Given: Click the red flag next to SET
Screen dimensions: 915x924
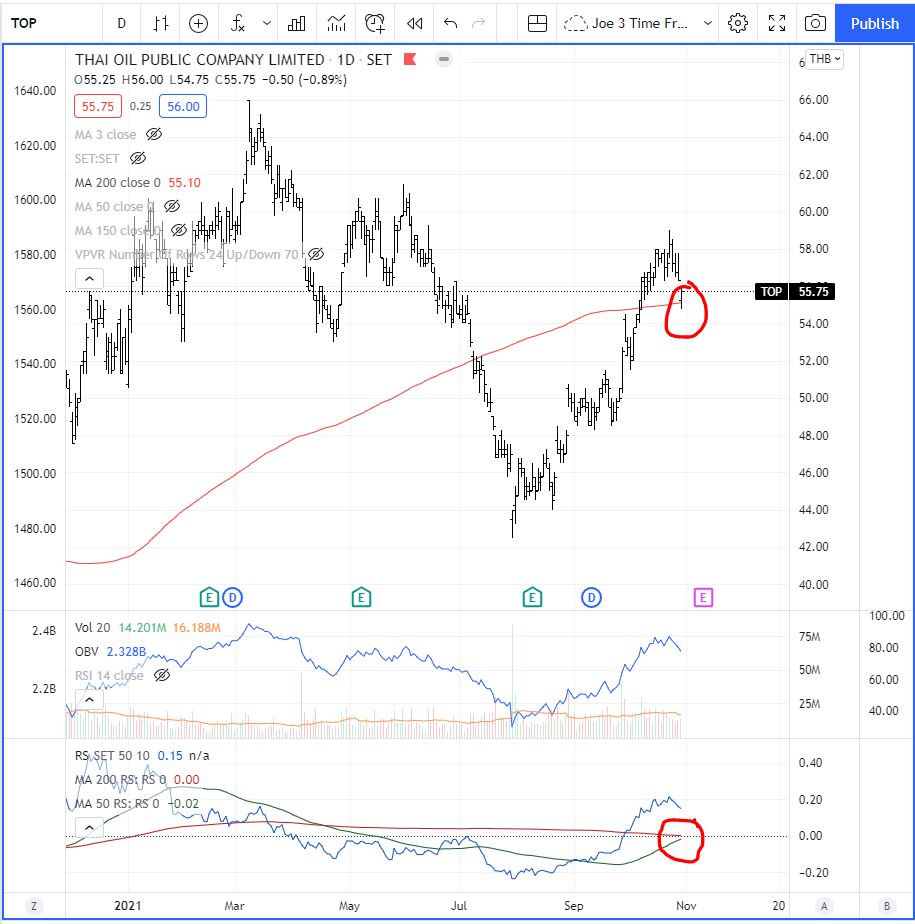Looking at the screenshot, I should [x=410, y=59].
